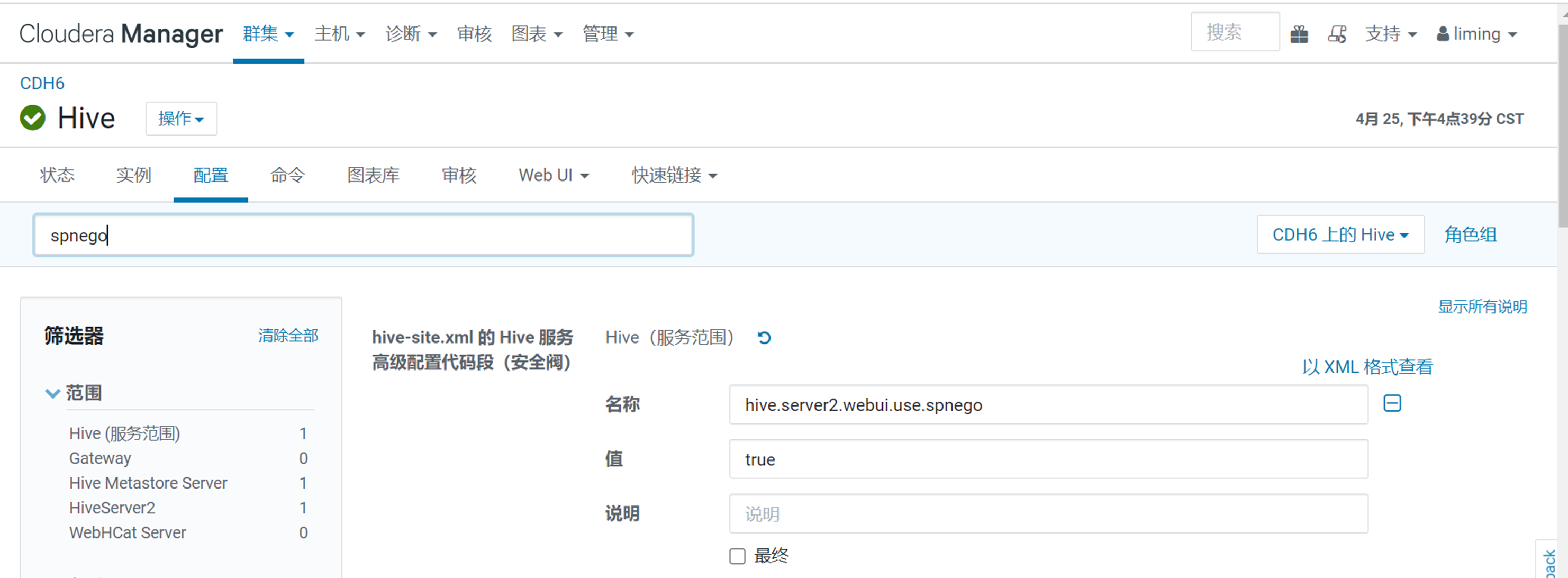Click the liming user icon
Viewport: 1568px width, 578px height.
[x=1443, y=34]
